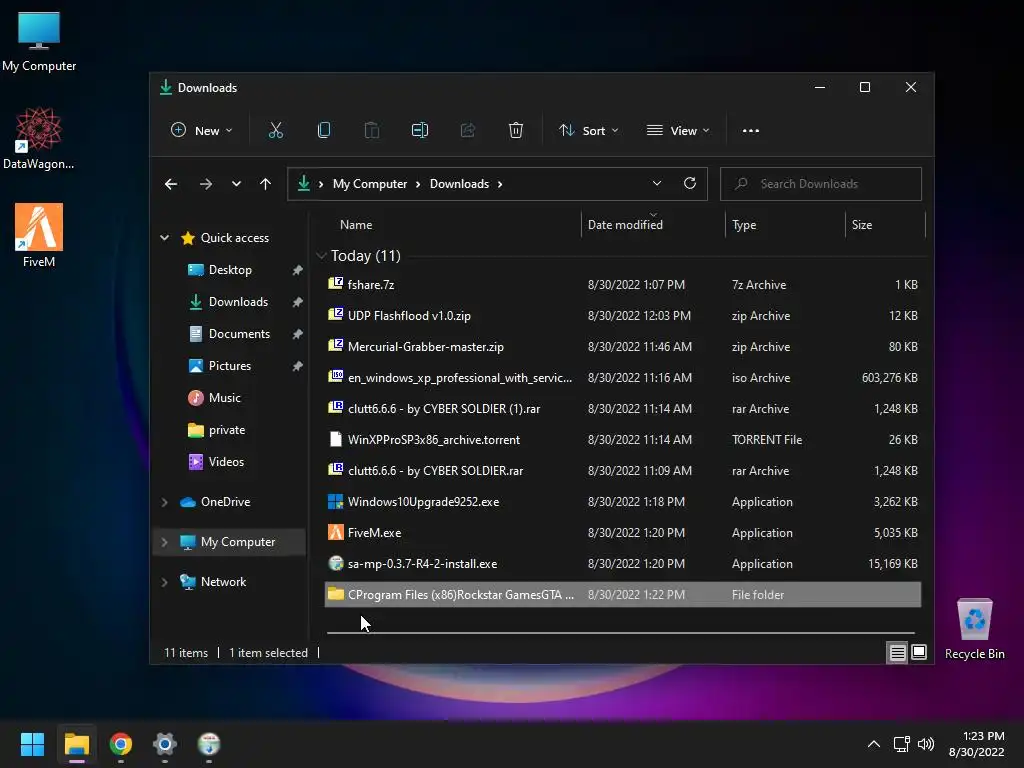Switch to large thumbnails view icon in status bar
The height and width of the screenshot is (768, 1024).
point(919,652)
